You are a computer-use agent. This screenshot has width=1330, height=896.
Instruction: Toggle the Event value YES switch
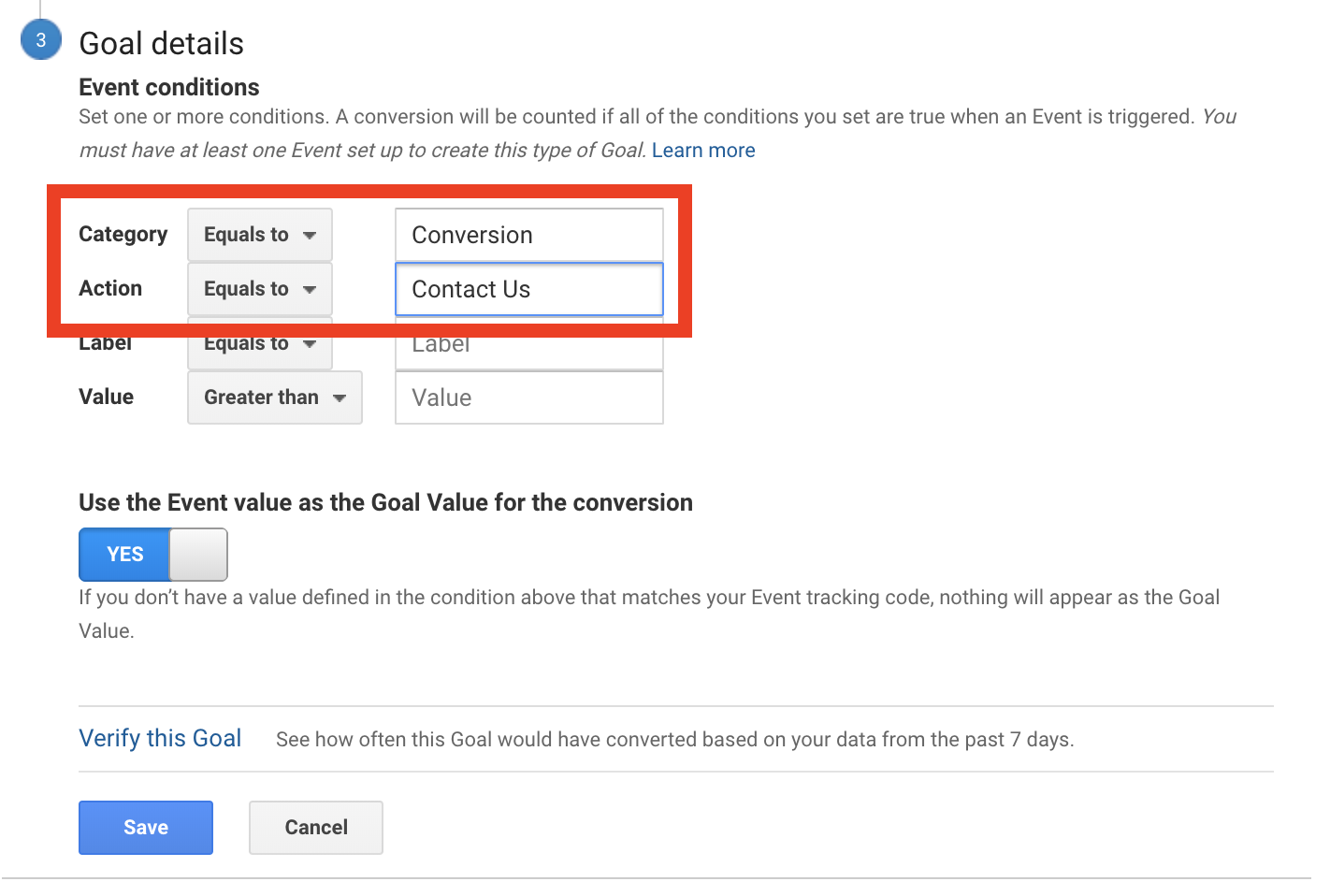click(152, 555)
